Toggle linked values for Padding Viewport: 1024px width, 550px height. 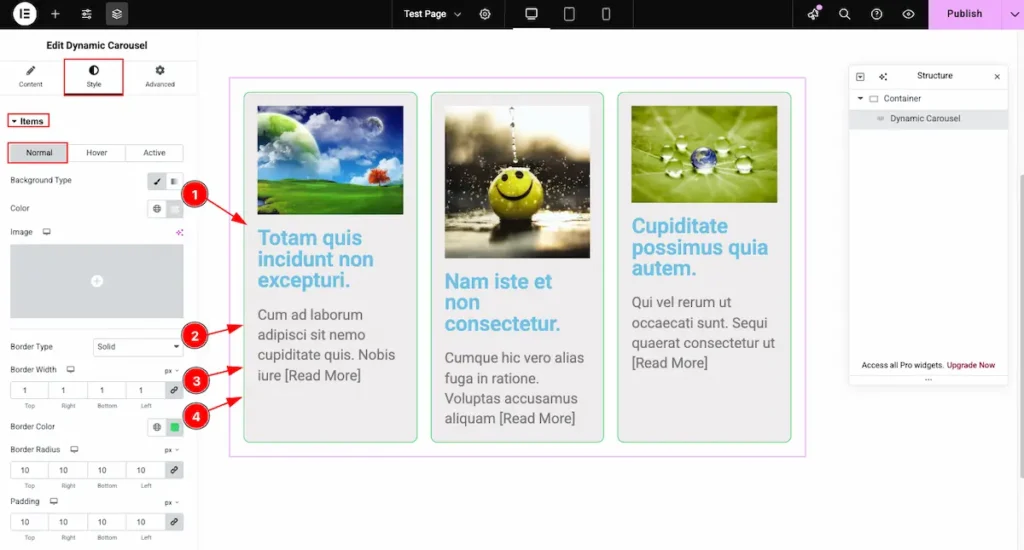174,522
